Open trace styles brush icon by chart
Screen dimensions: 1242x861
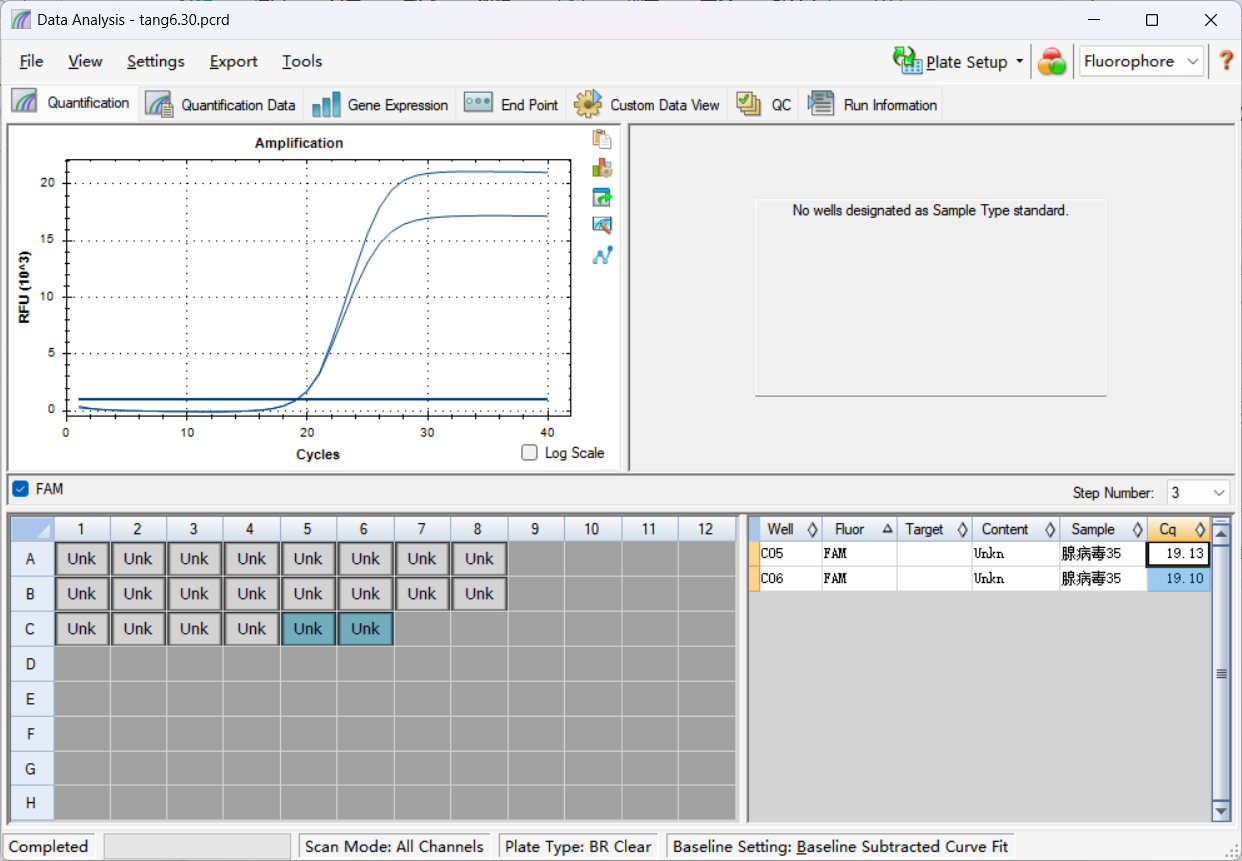pyautogui.click(x=602, y=226)
